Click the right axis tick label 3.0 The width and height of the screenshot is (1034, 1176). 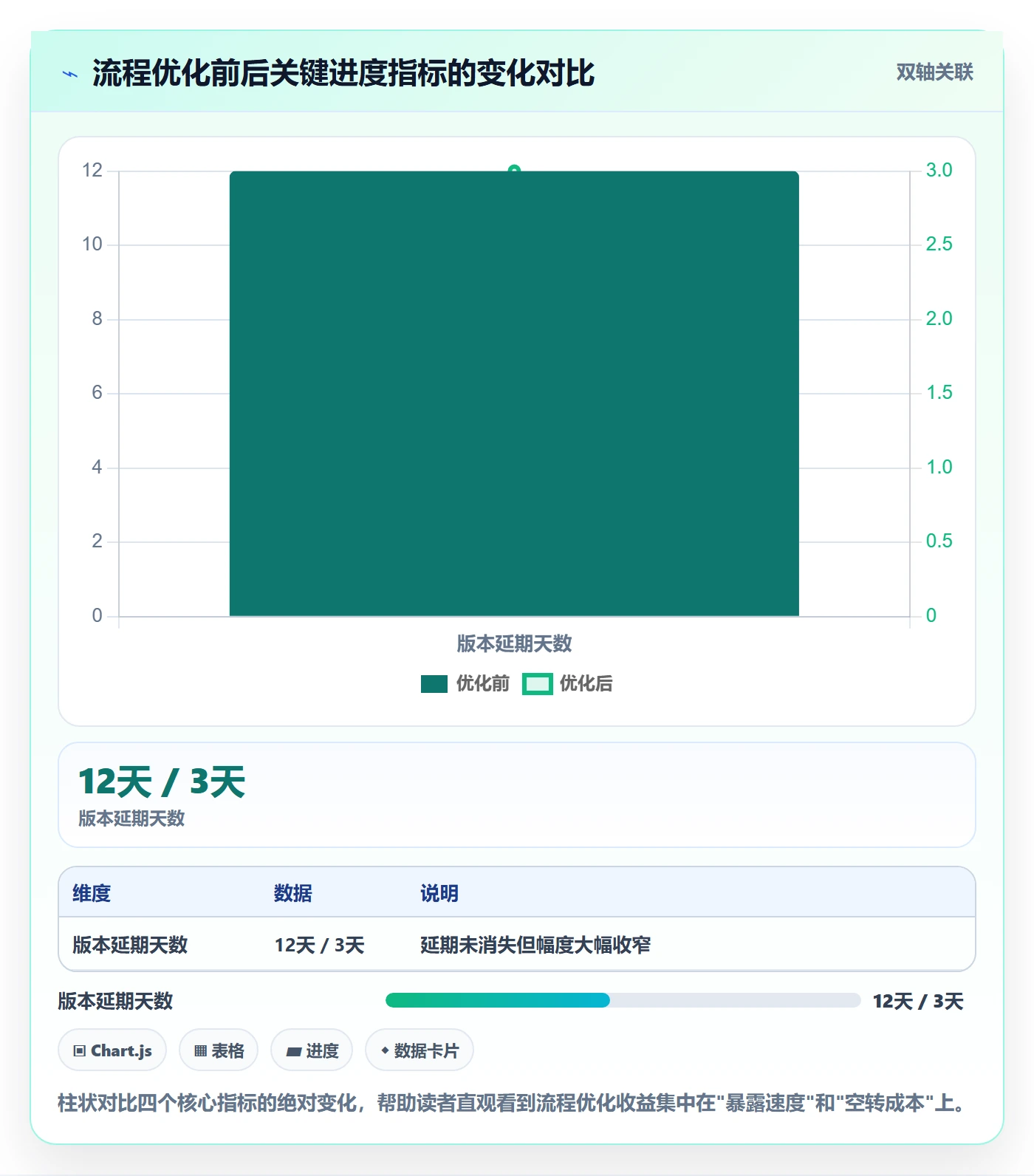(x=939, y=170)
